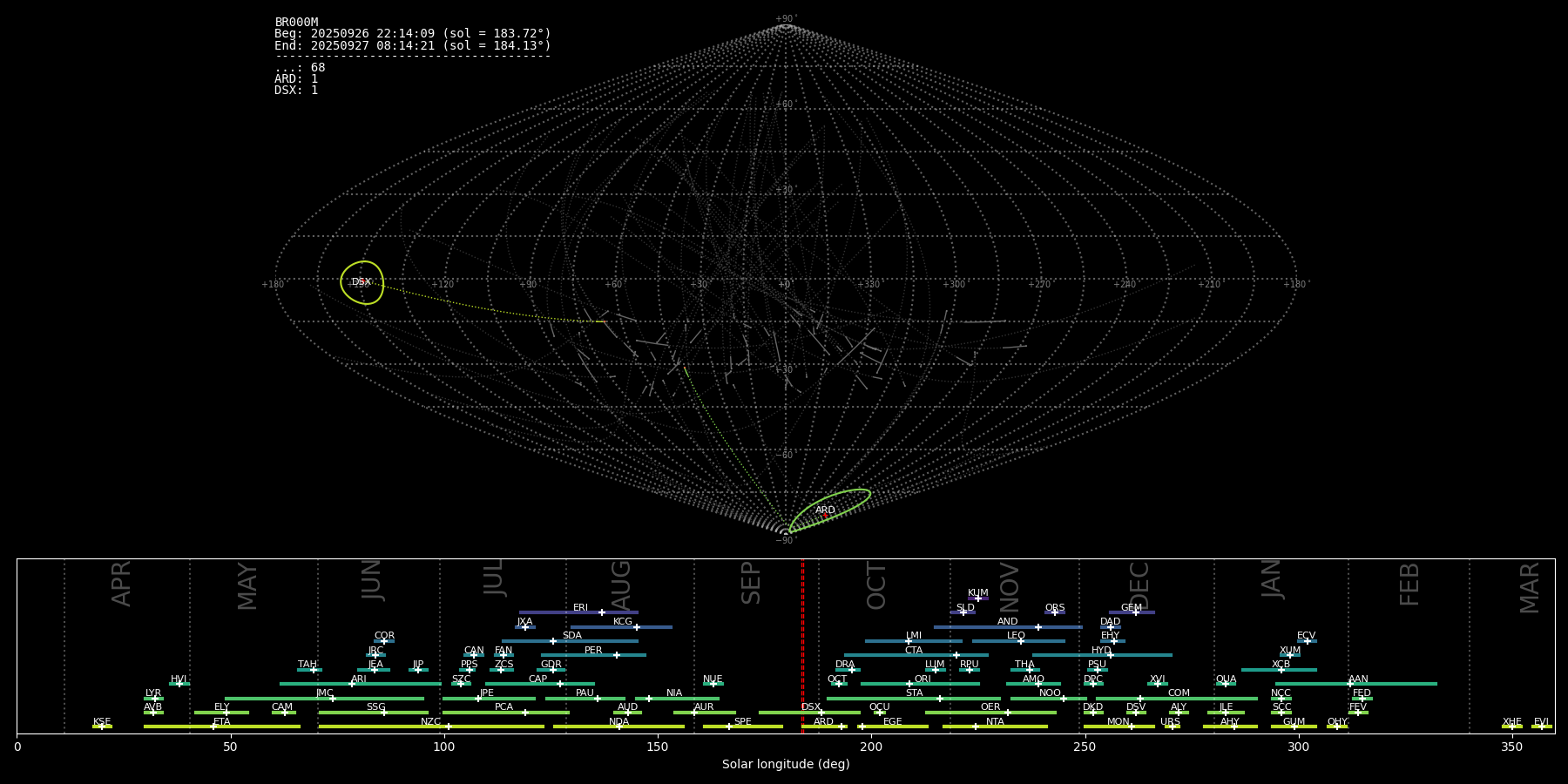Click the COM shower label
The image size is (1568, 784).
coord(1179,693)
